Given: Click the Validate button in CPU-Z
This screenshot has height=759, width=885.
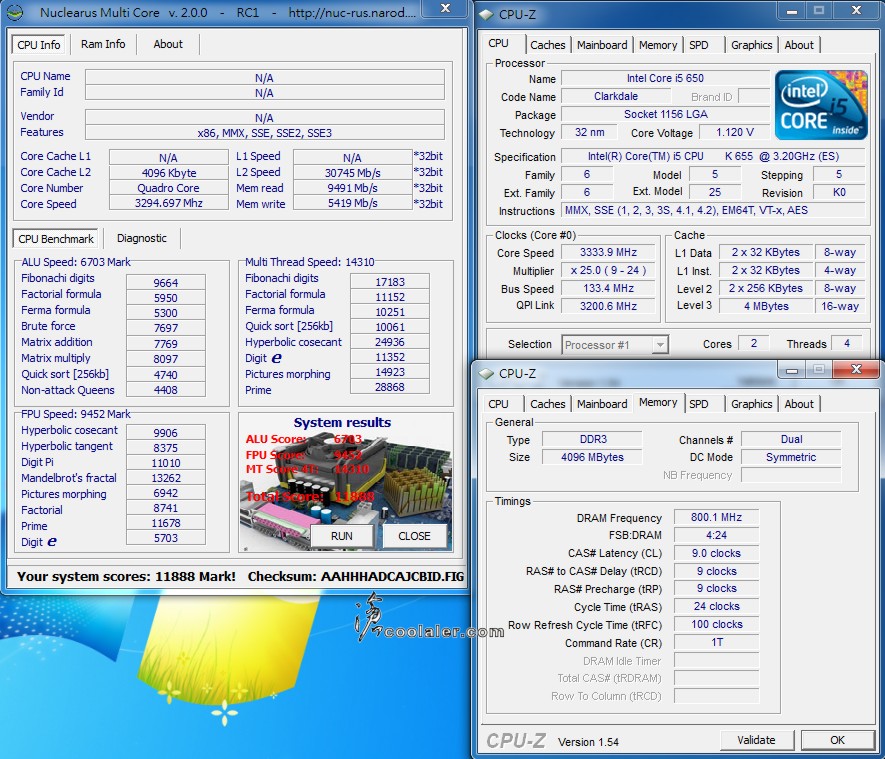Looking at the screenshot, I should pos(756,740).
